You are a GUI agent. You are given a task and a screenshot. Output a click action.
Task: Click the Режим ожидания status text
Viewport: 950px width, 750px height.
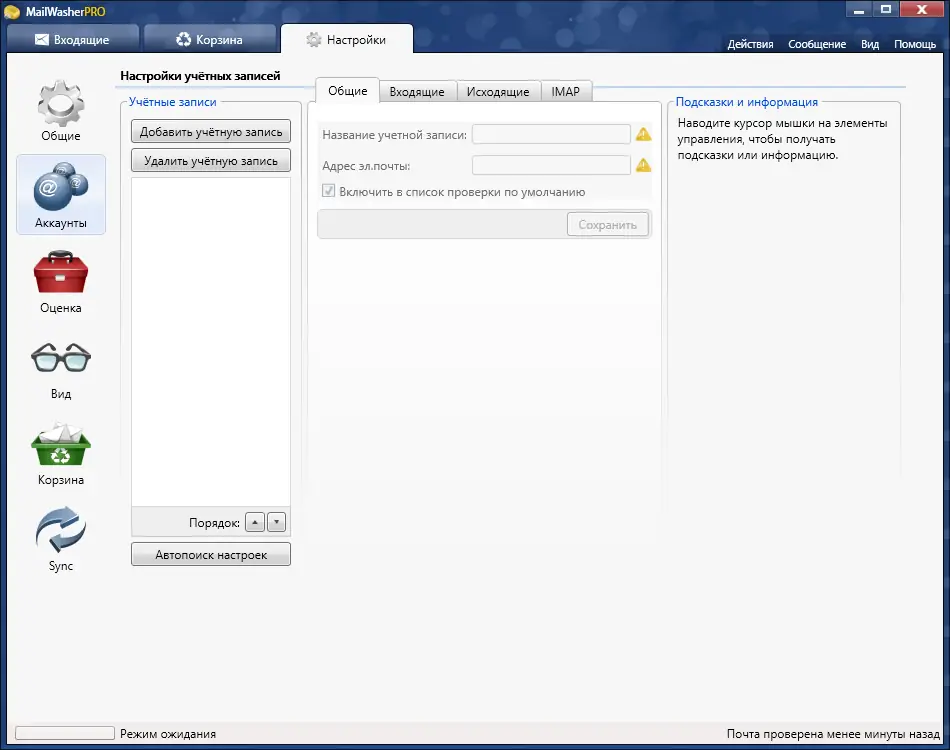168,734
